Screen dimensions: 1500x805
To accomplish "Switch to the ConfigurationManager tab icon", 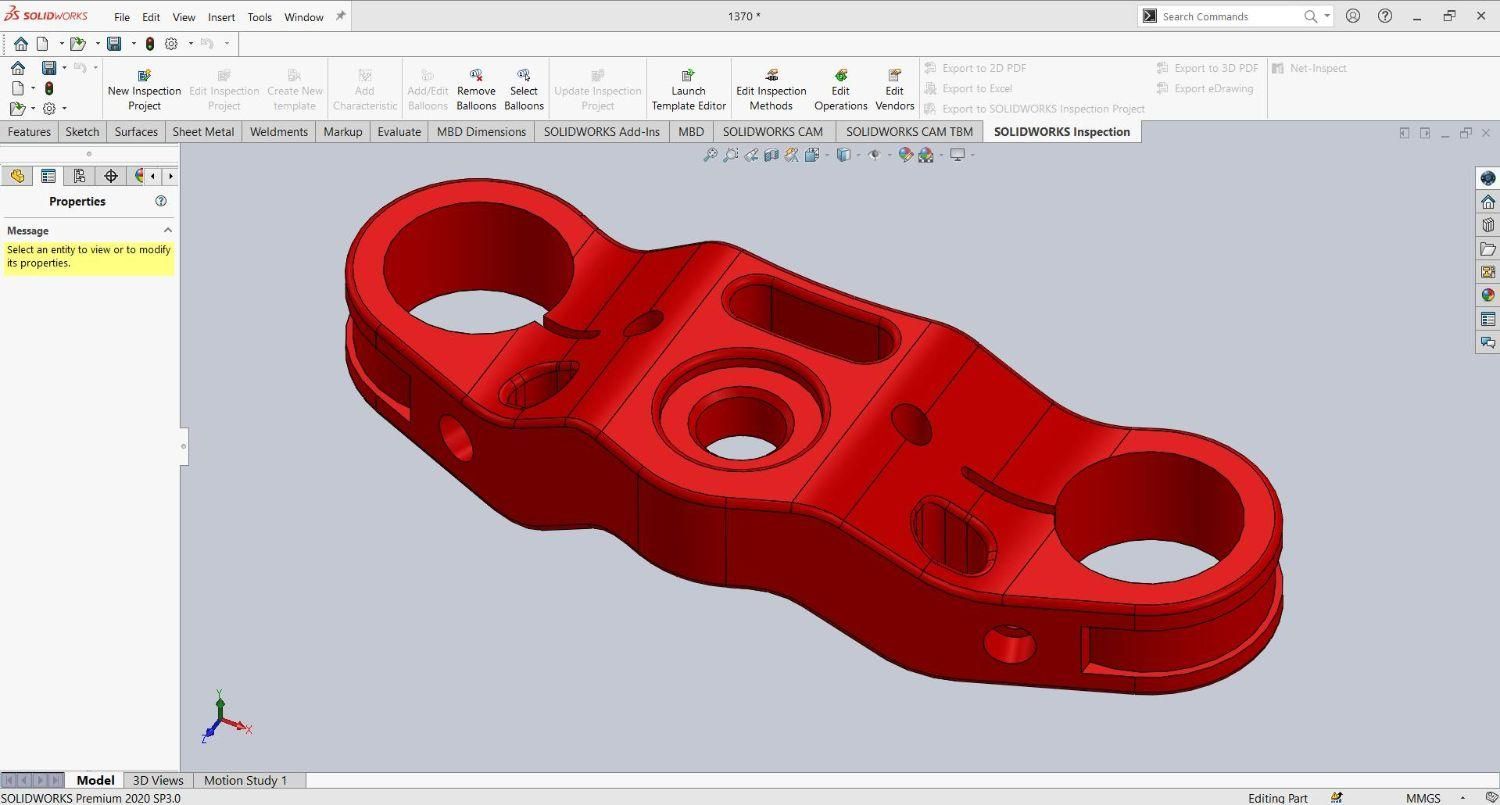I will (79, 176).
